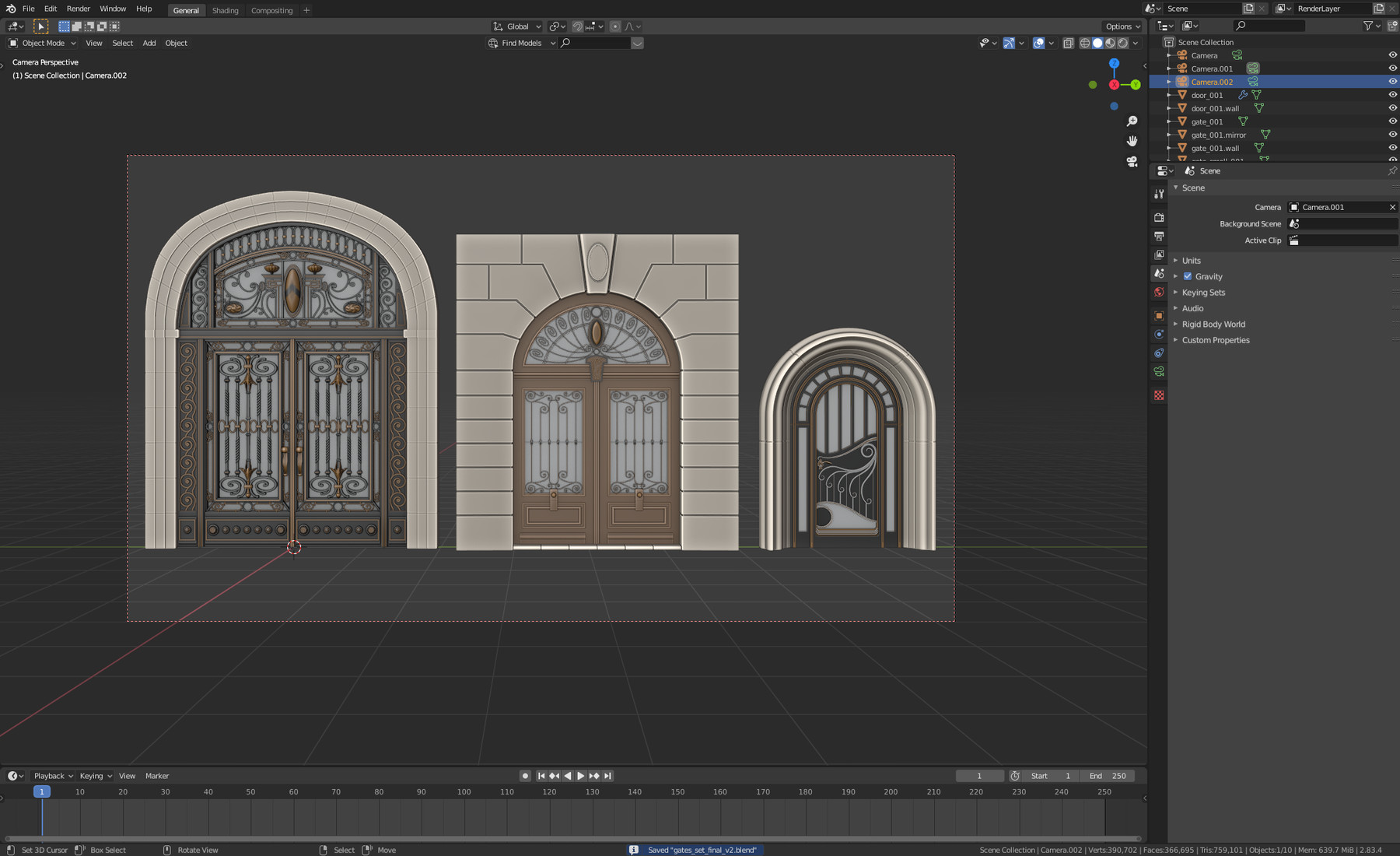This screenshot has height=856, width=1400.
Task: Disable the Gravity checkbox in Scene properties
Action: [x=1188, y=276]
